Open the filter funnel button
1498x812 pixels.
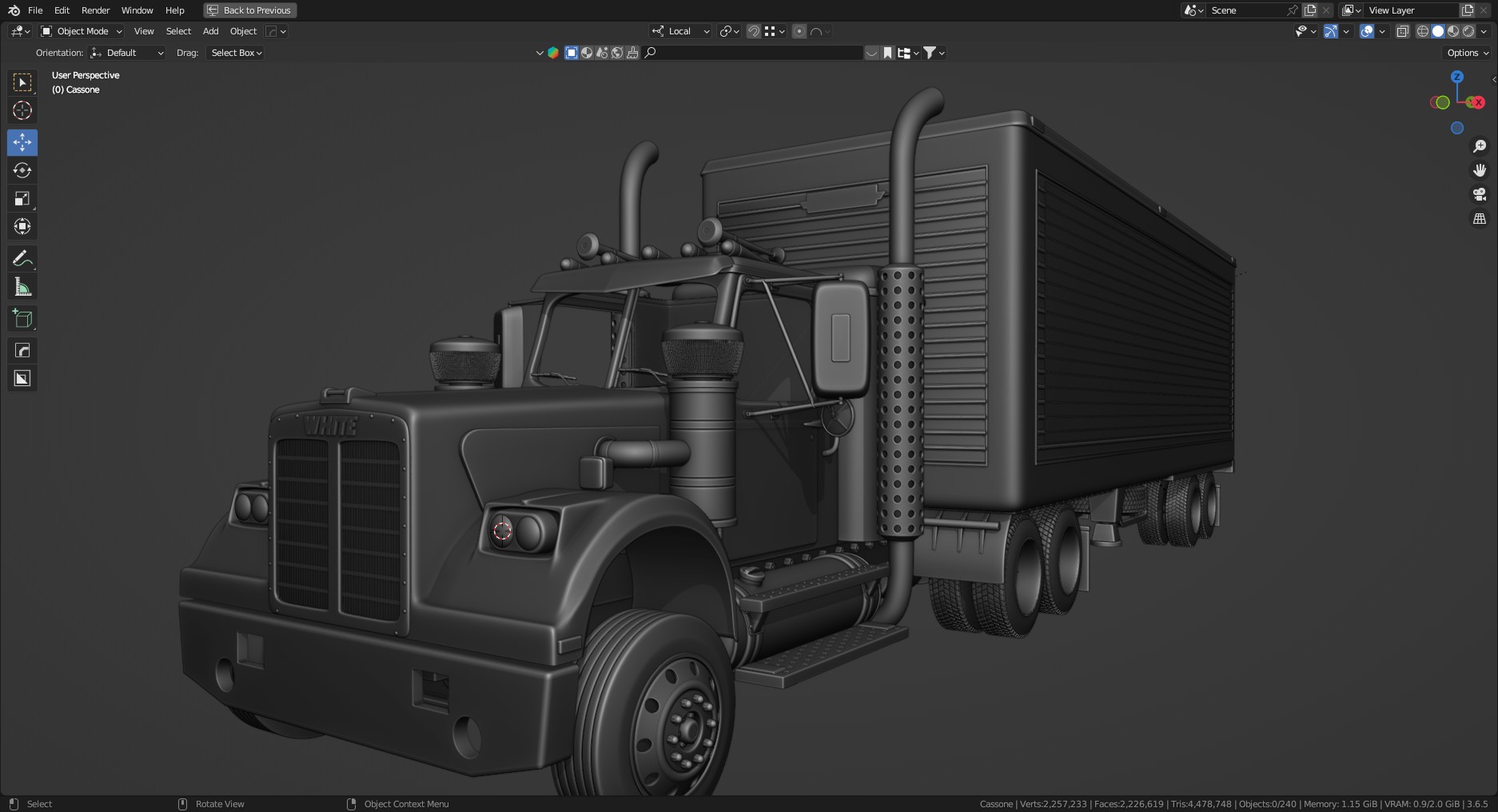click(x=934, y=53)
